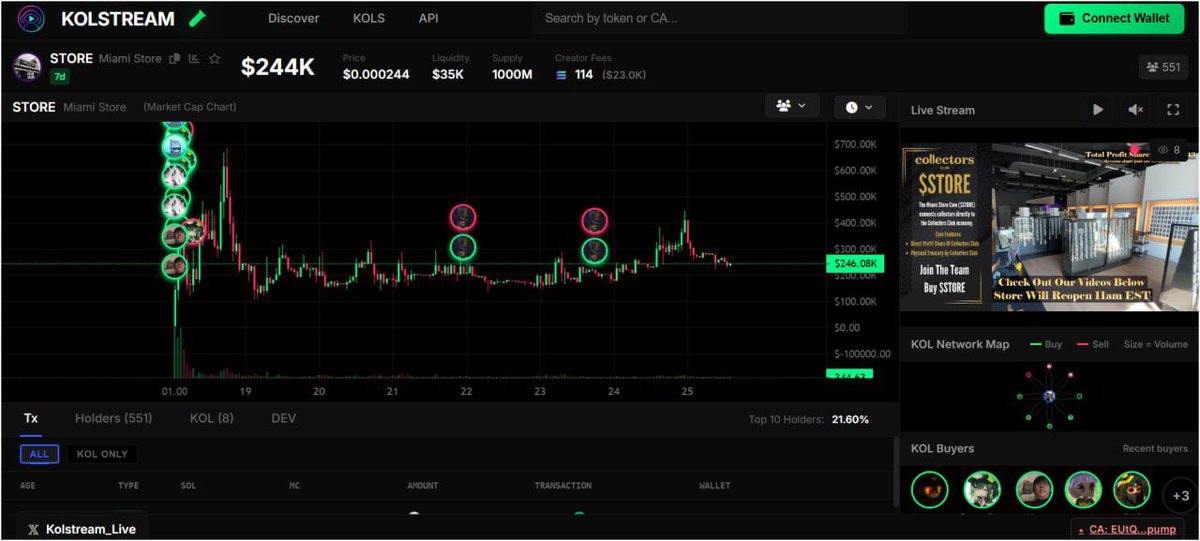
Task: Click the Liquidity $35K value
Action: click(448, 75)
